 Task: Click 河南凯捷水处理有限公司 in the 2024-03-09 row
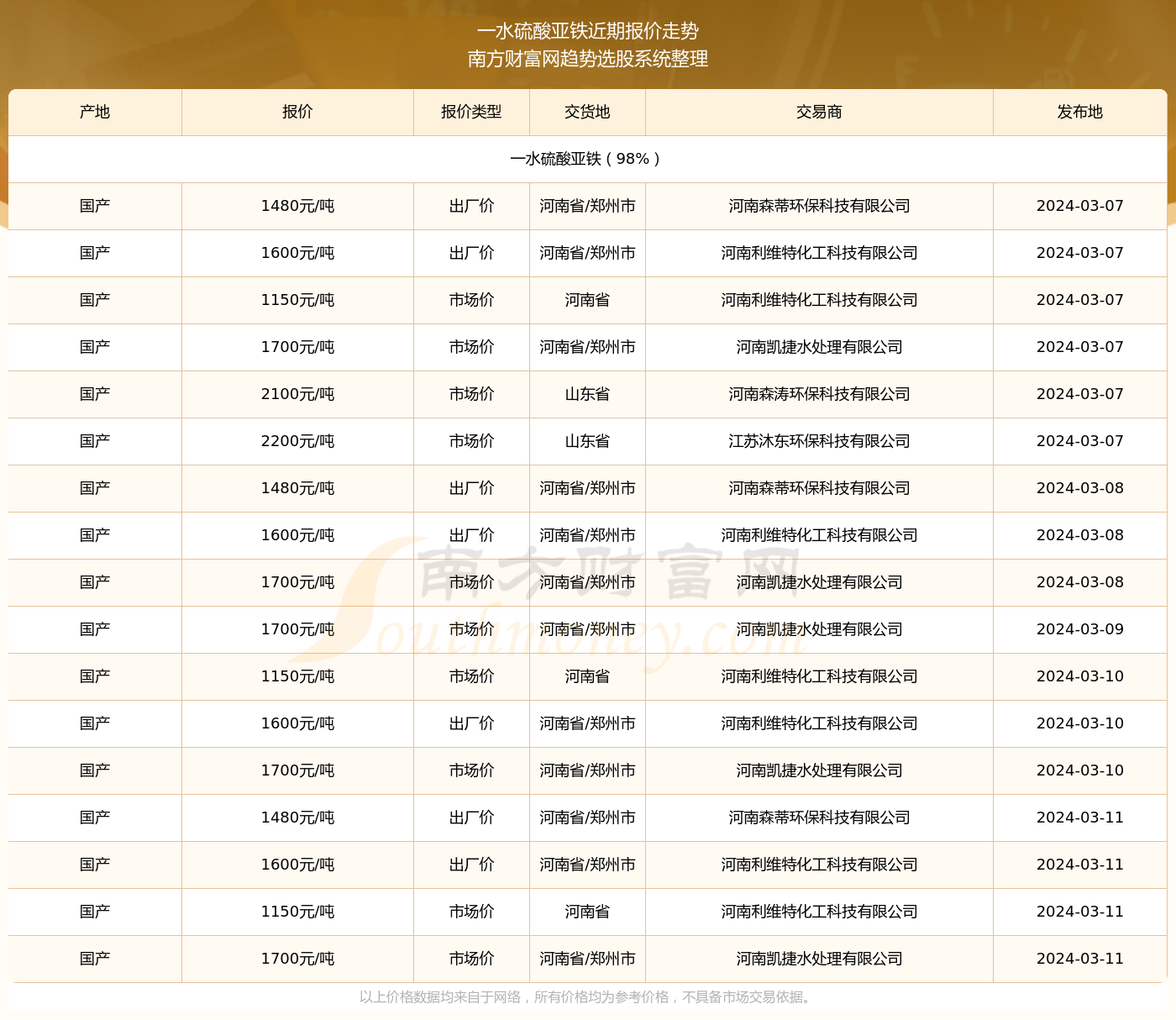pos(819,629)
